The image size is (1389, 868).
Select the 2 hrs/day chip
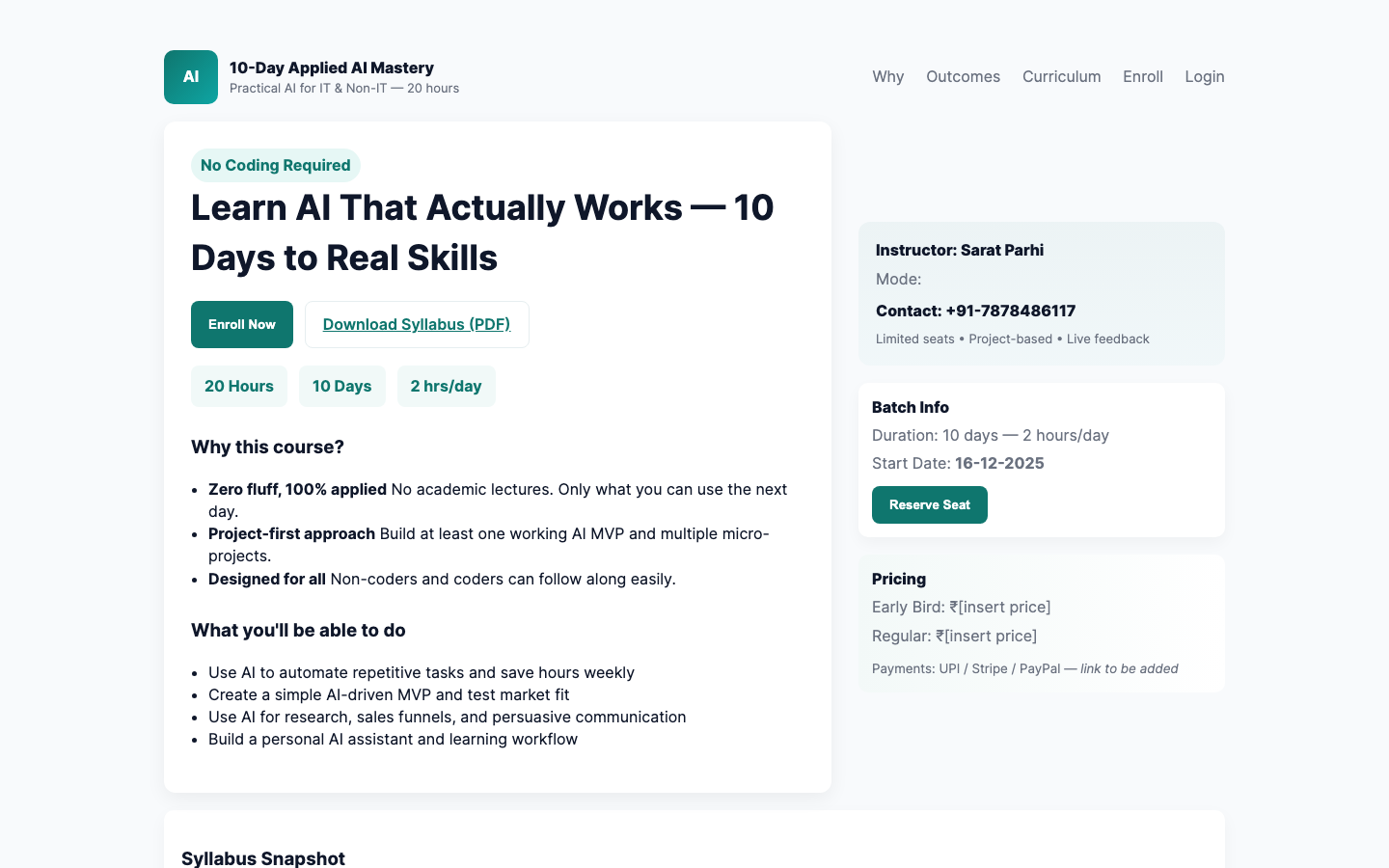pos(447,386)
